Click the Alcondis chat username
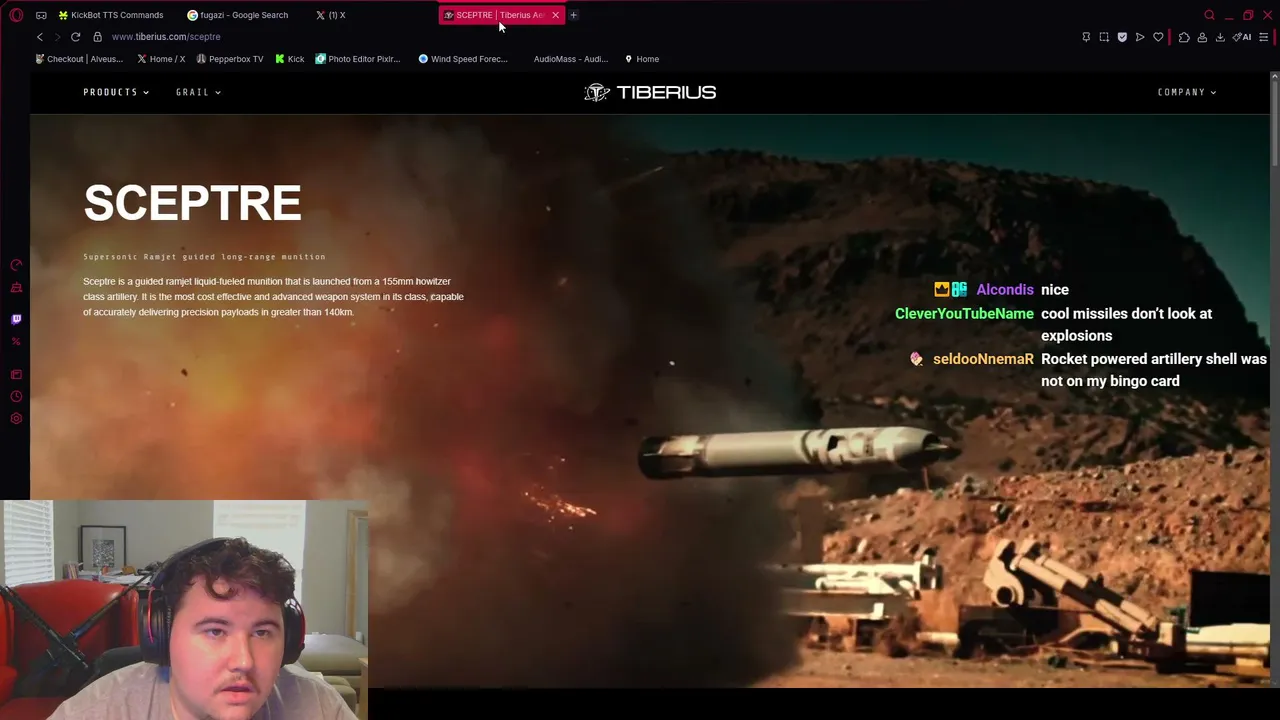 click(x=1005, y=290)
